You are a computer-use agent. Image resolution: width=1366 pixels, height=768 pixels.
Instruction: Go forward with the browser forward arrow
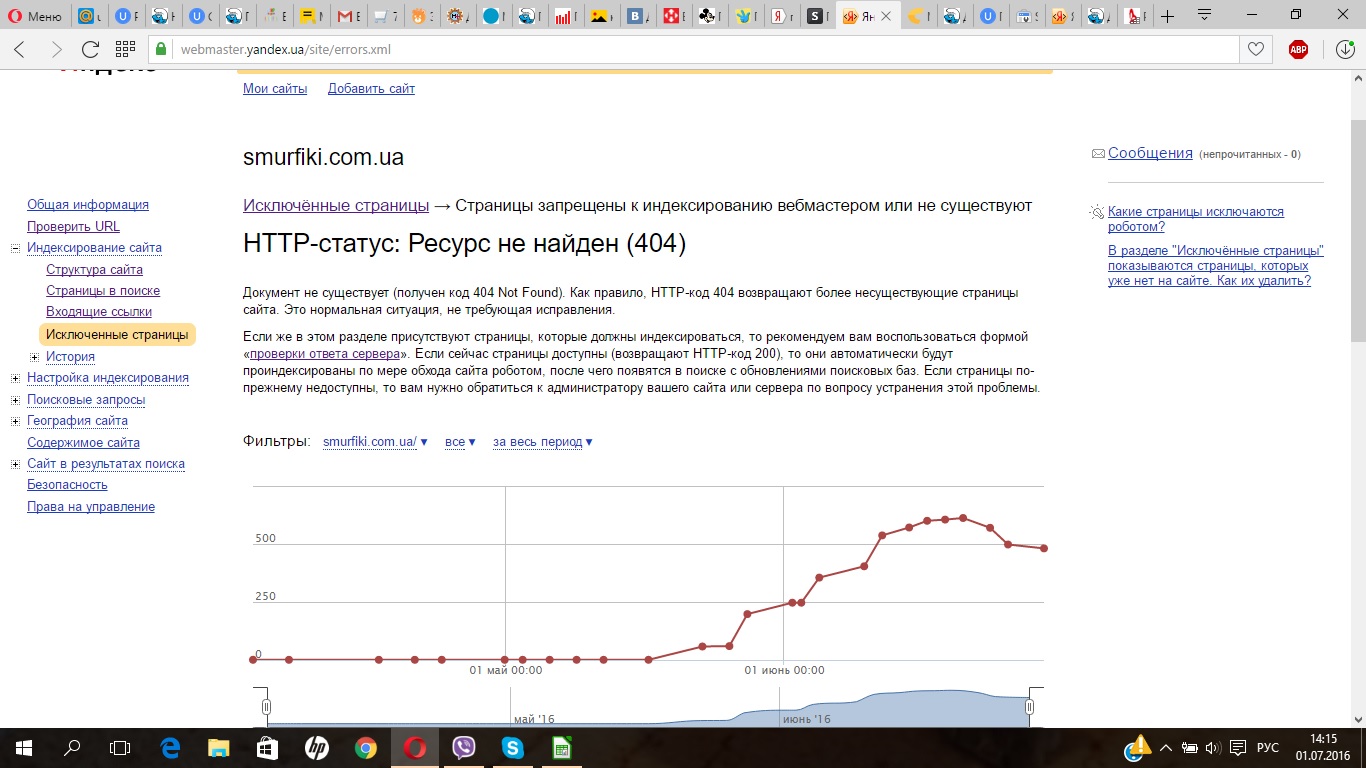coord(56,49)
